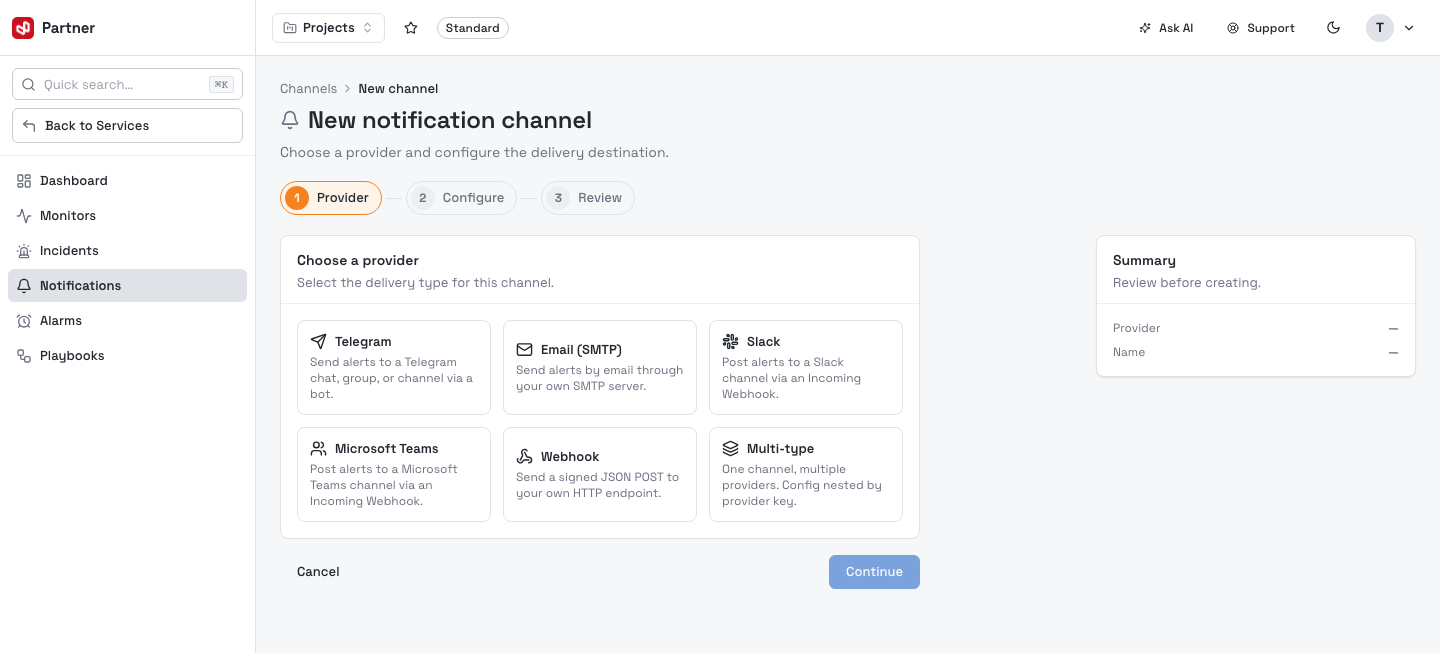Image resolution: width=1440 pixels, height=653 pixels.
Task: Go to step 1 Provider
Action: tap(331, 198)
